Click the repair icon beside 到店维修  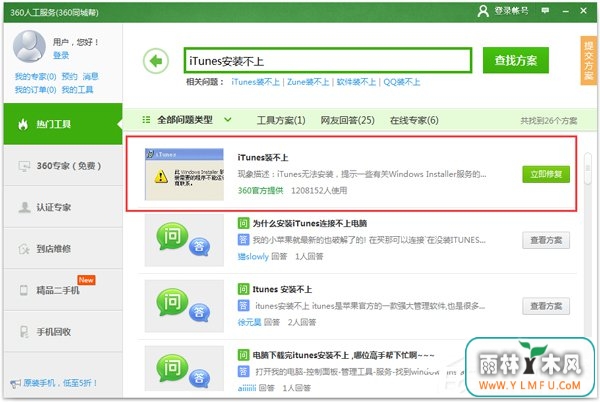[x=24, y=249]
